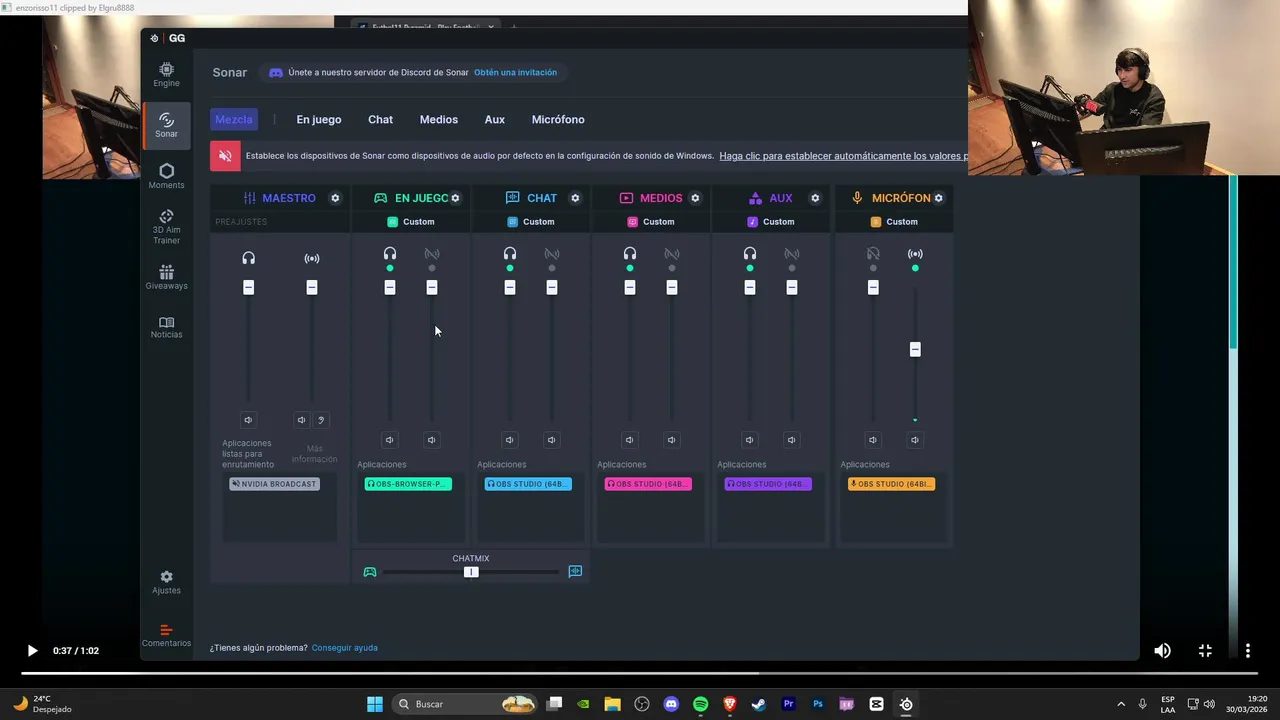Screen dimensions: 1280x720
Task: Open Chat channel settings gear
Action: pyautogui.click(x=575, y=198)
